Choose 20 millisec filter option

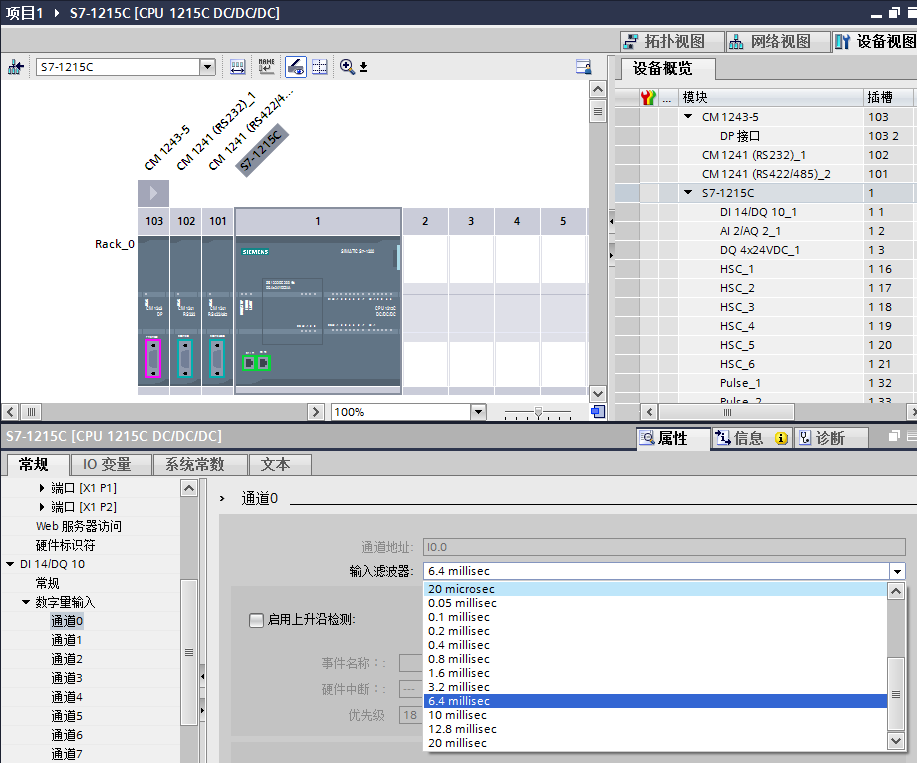click(655, 743)
